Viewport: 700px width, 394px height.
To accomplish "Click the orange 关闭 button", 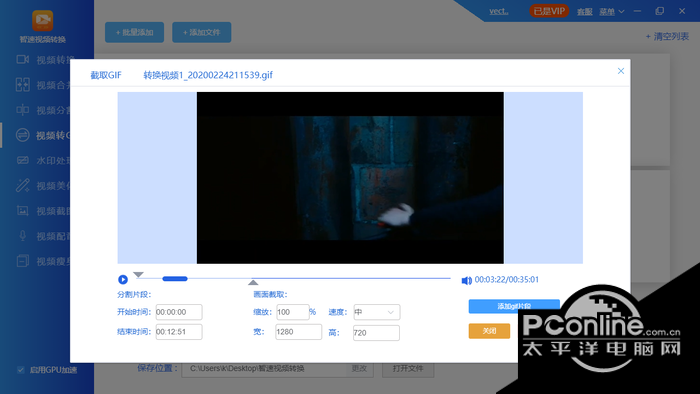I will 489,331.
